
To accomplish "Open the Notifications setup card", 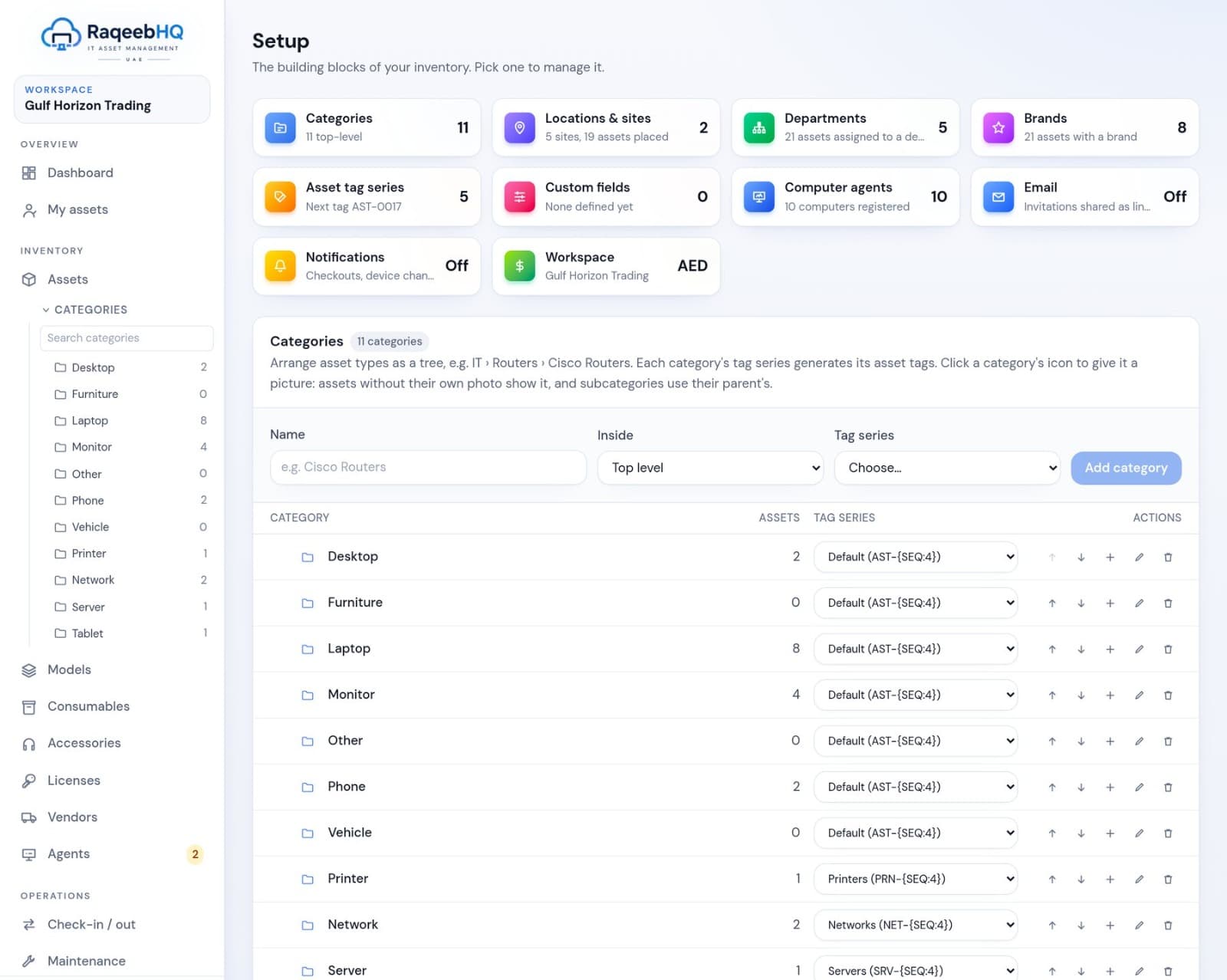I will click(x=367, y=266).
